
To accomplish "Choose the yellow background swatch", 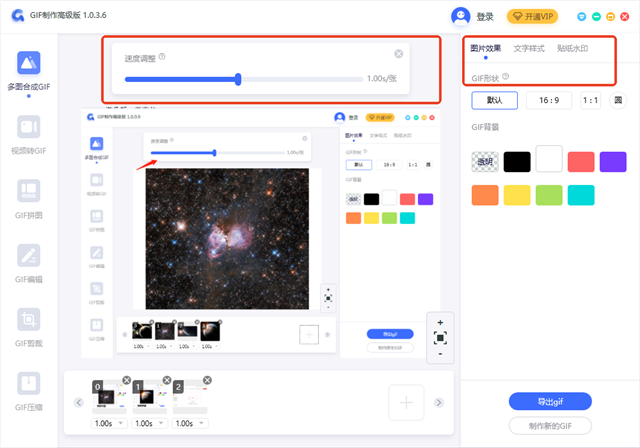I will [517, 195].
